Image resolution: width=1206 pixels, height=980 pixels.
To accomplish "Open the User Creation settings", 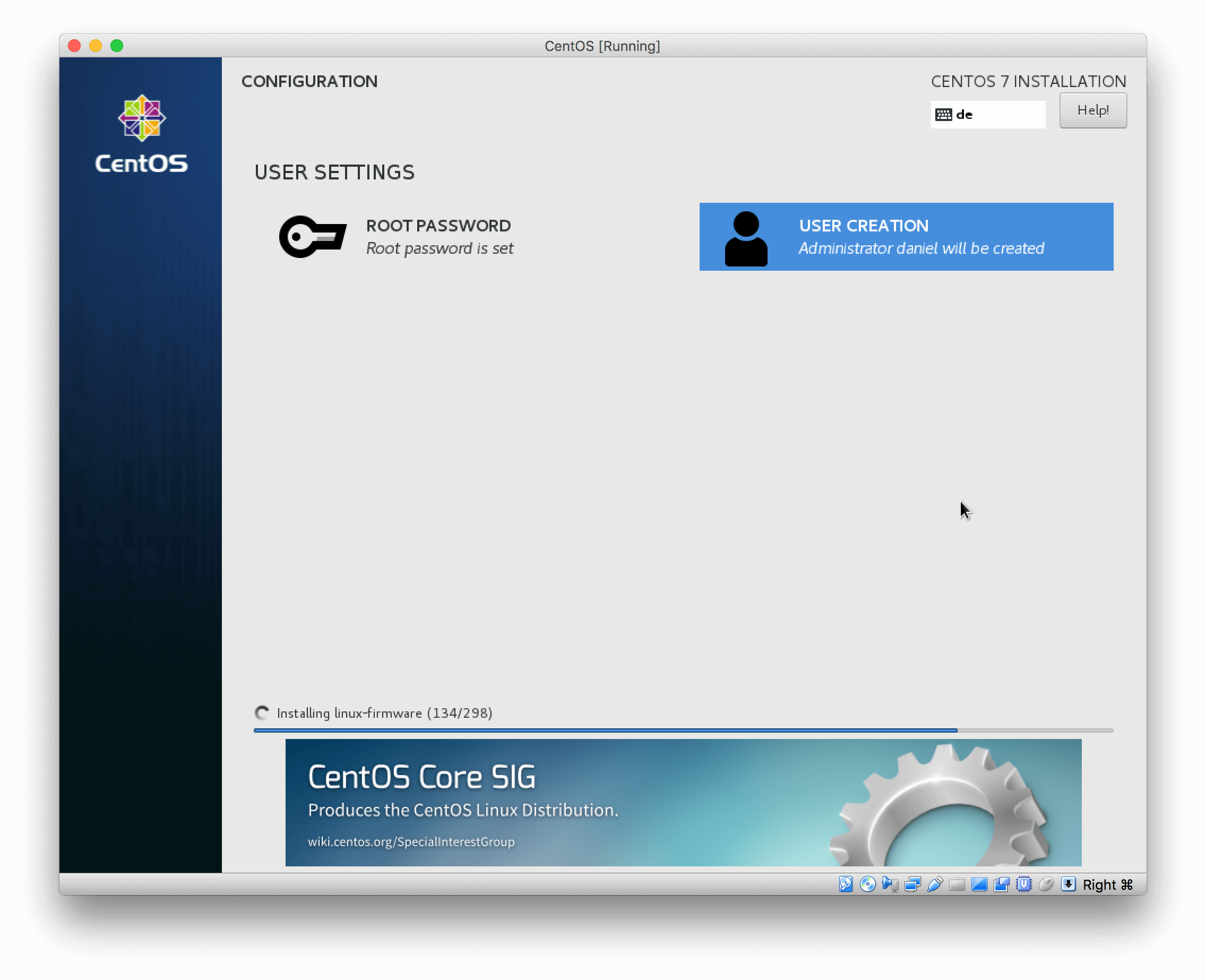I will (x=906, y=237).
